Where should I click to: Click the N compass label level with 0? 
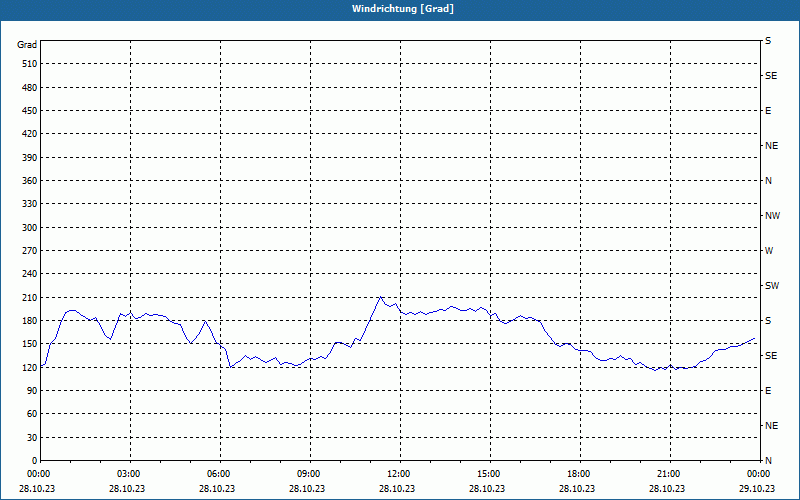768,461
